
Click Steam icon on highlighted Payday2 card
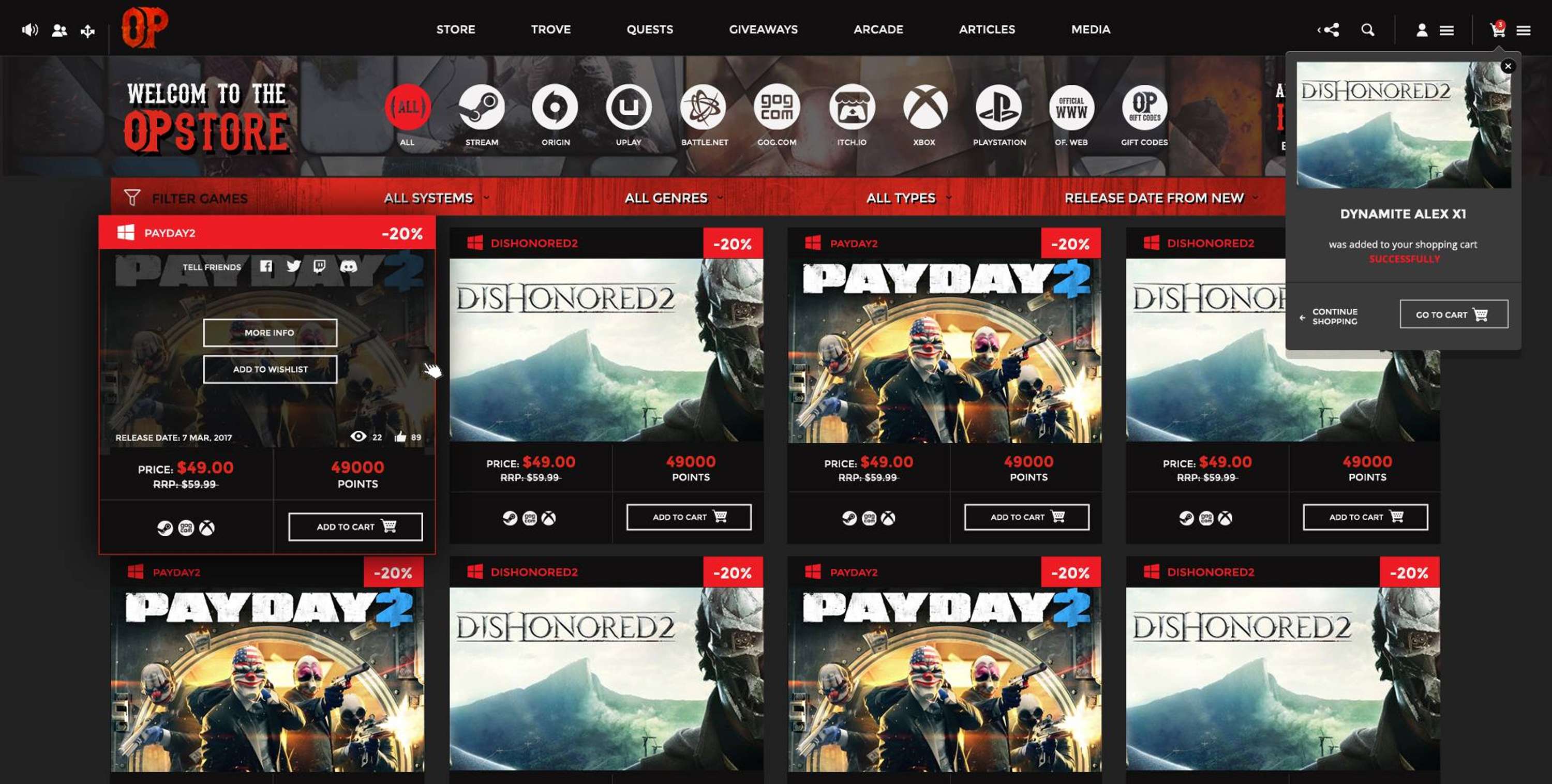[x=165, y=528]
